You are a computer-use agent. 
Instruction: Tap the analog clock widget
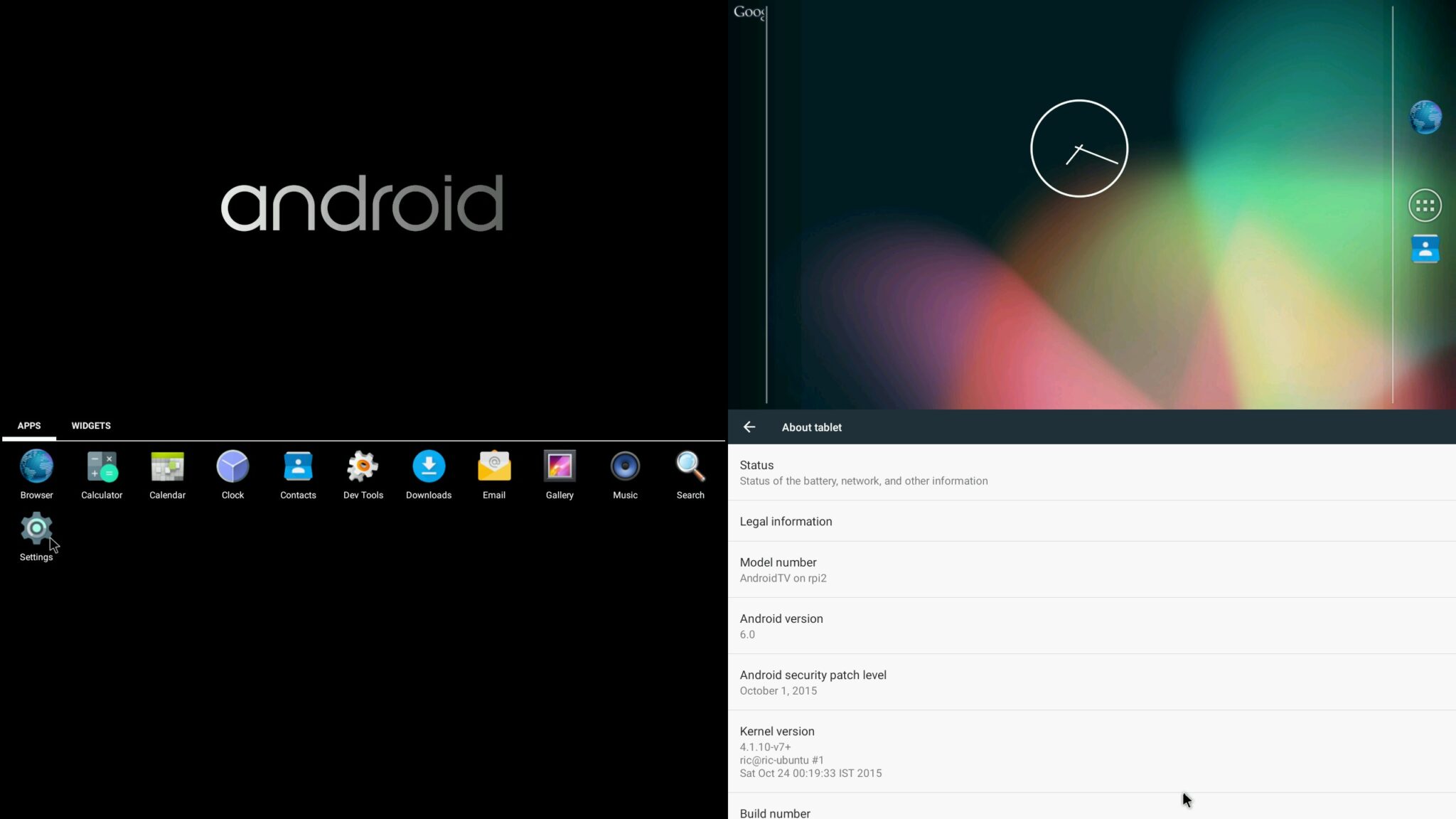1078,149
